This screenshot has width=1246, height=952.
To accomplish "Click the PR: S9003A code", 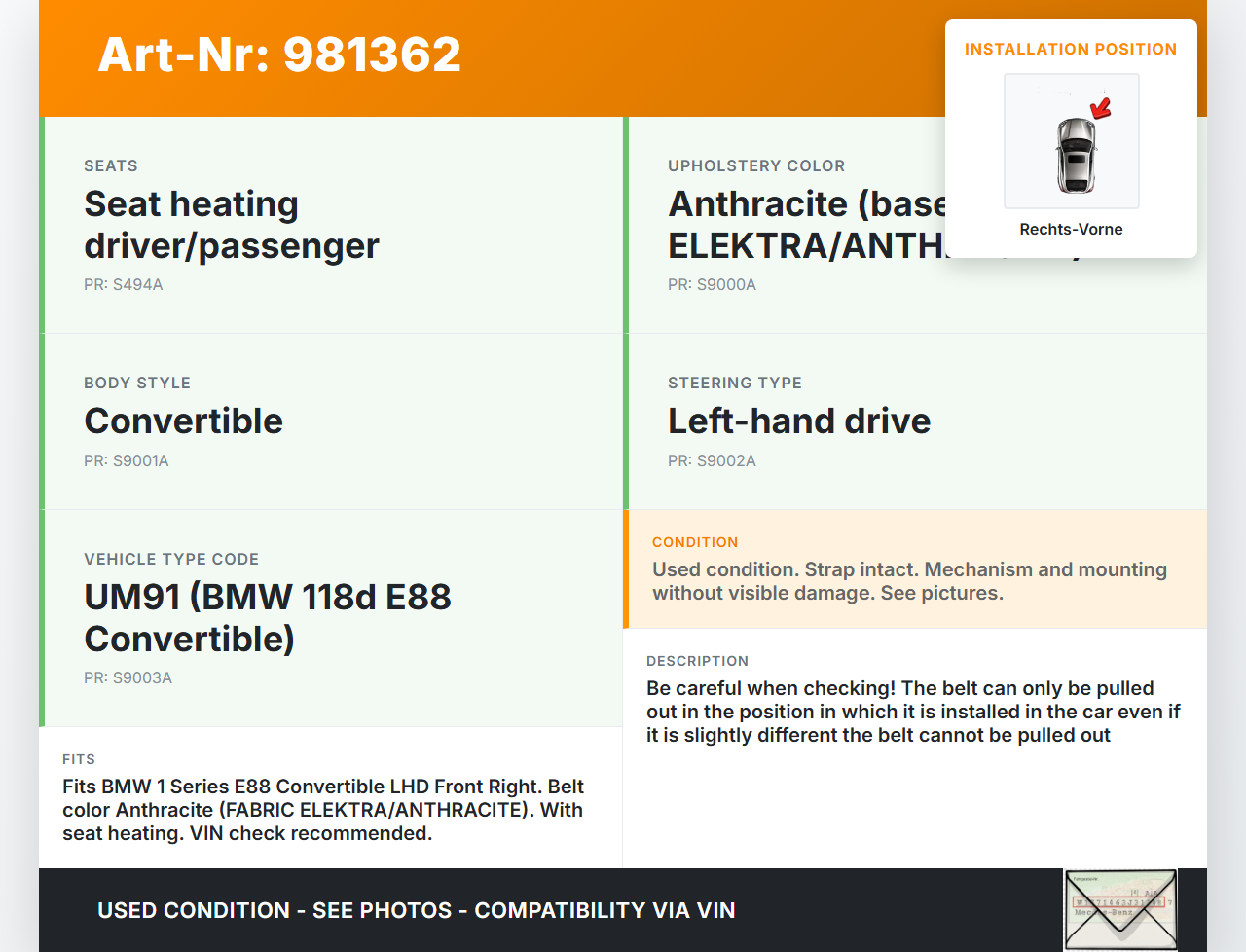I will (128, 677).
